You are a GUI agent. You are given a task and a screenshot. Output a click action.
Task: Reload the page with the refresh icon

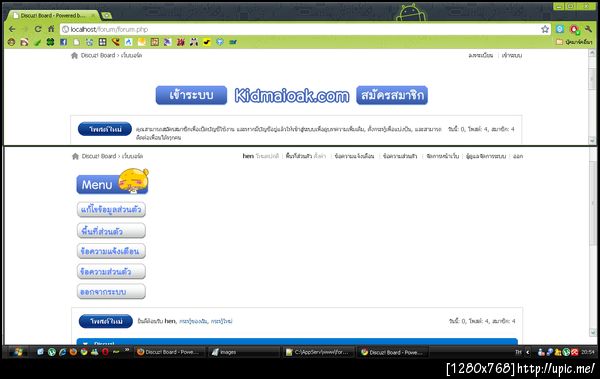point(38,29)
